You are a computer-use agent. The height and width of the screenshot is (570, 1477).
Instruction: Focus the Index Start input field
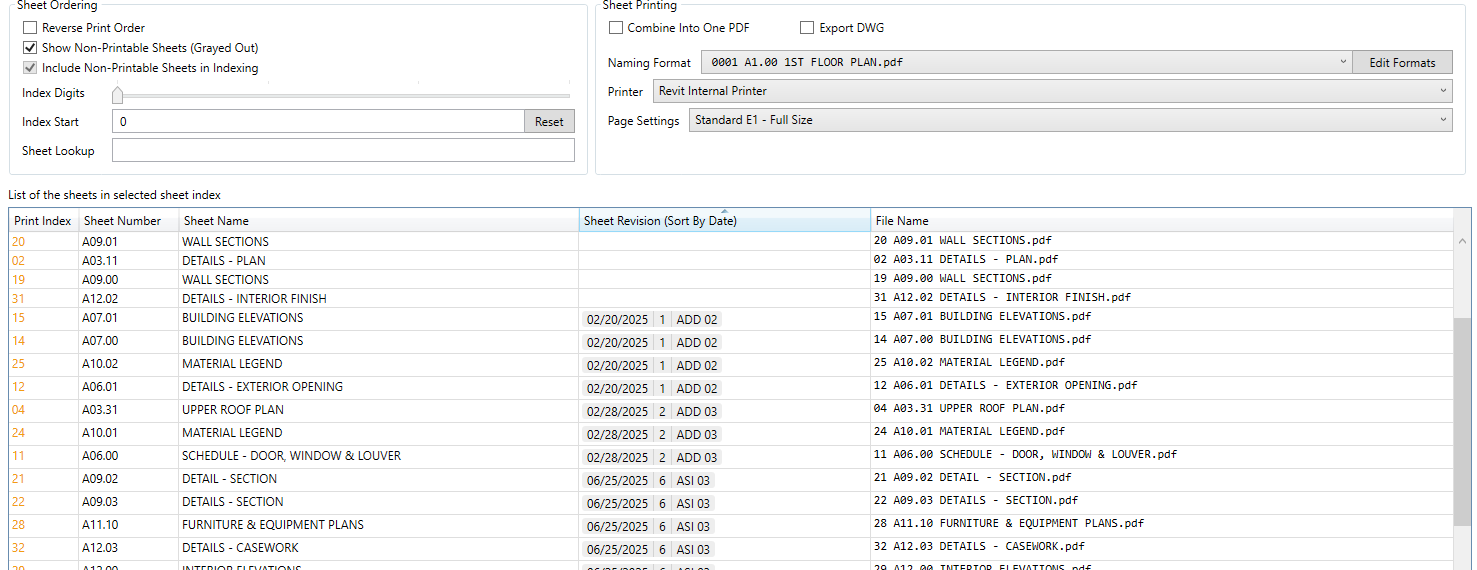pyautogui.click(x=317, y=121)
